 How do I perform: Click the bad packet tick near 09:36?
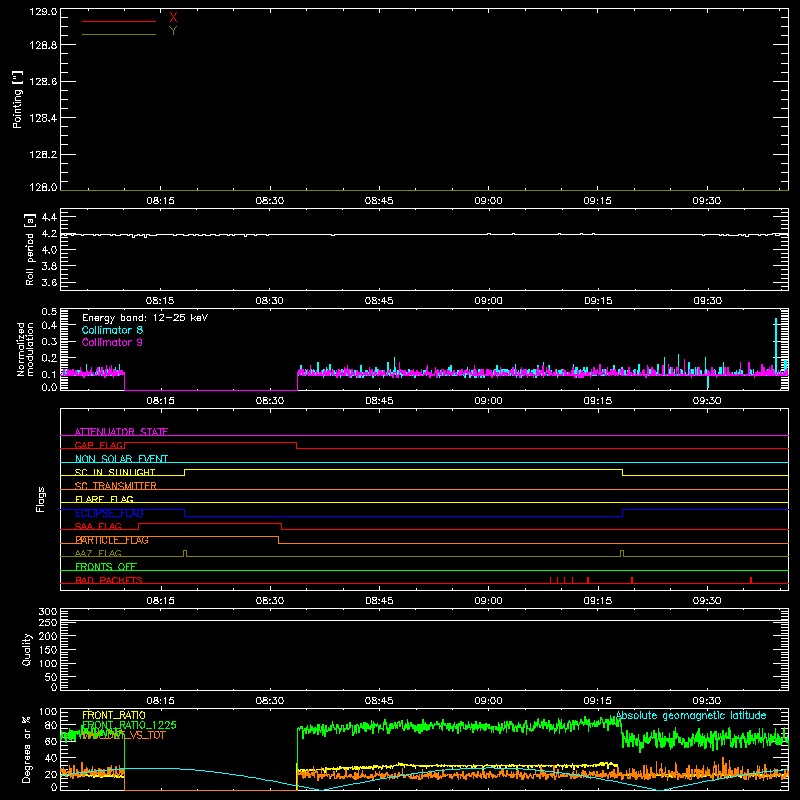(751, 580)
